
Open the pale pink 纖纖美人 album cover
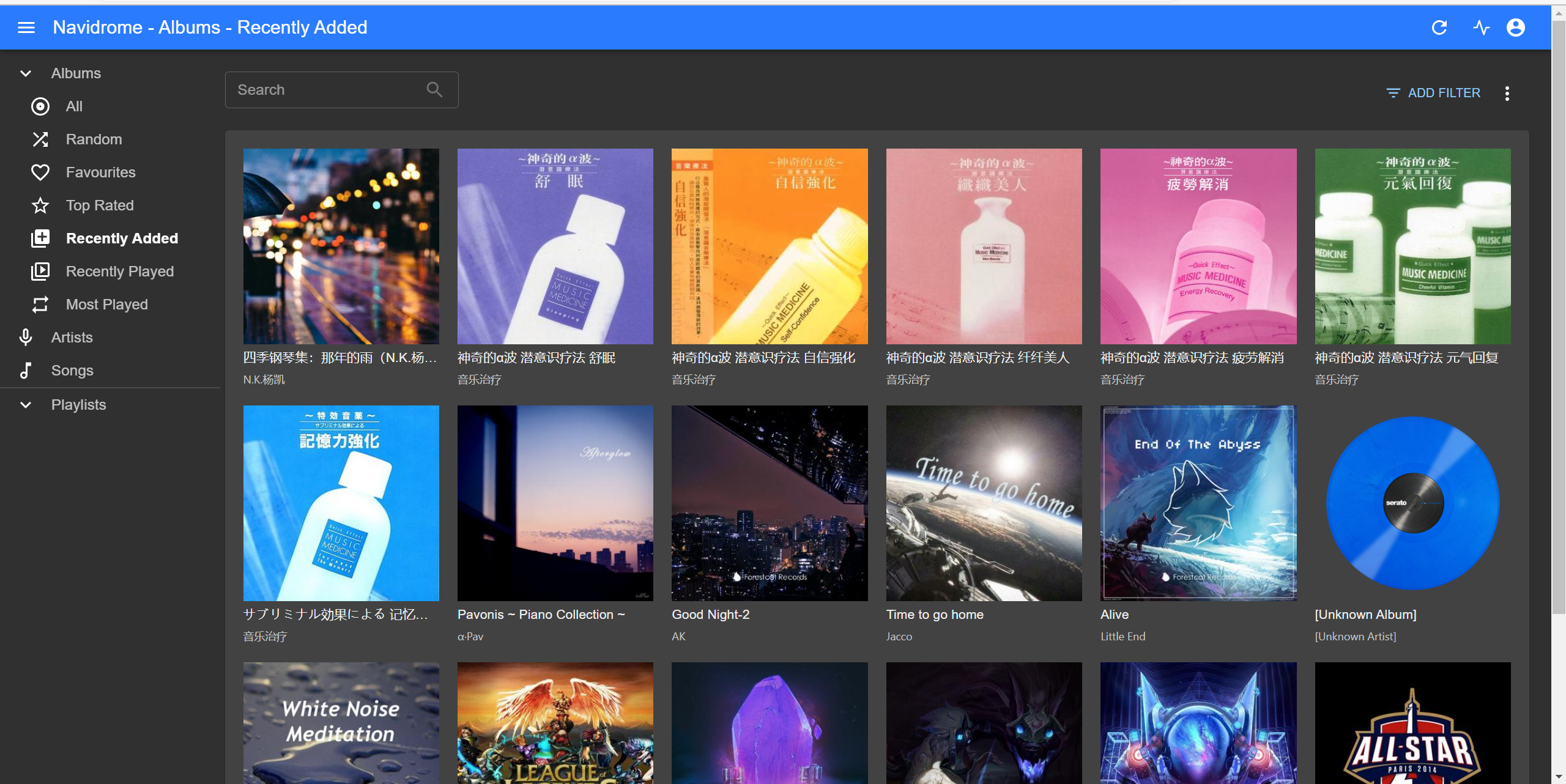tap(984, 246)
